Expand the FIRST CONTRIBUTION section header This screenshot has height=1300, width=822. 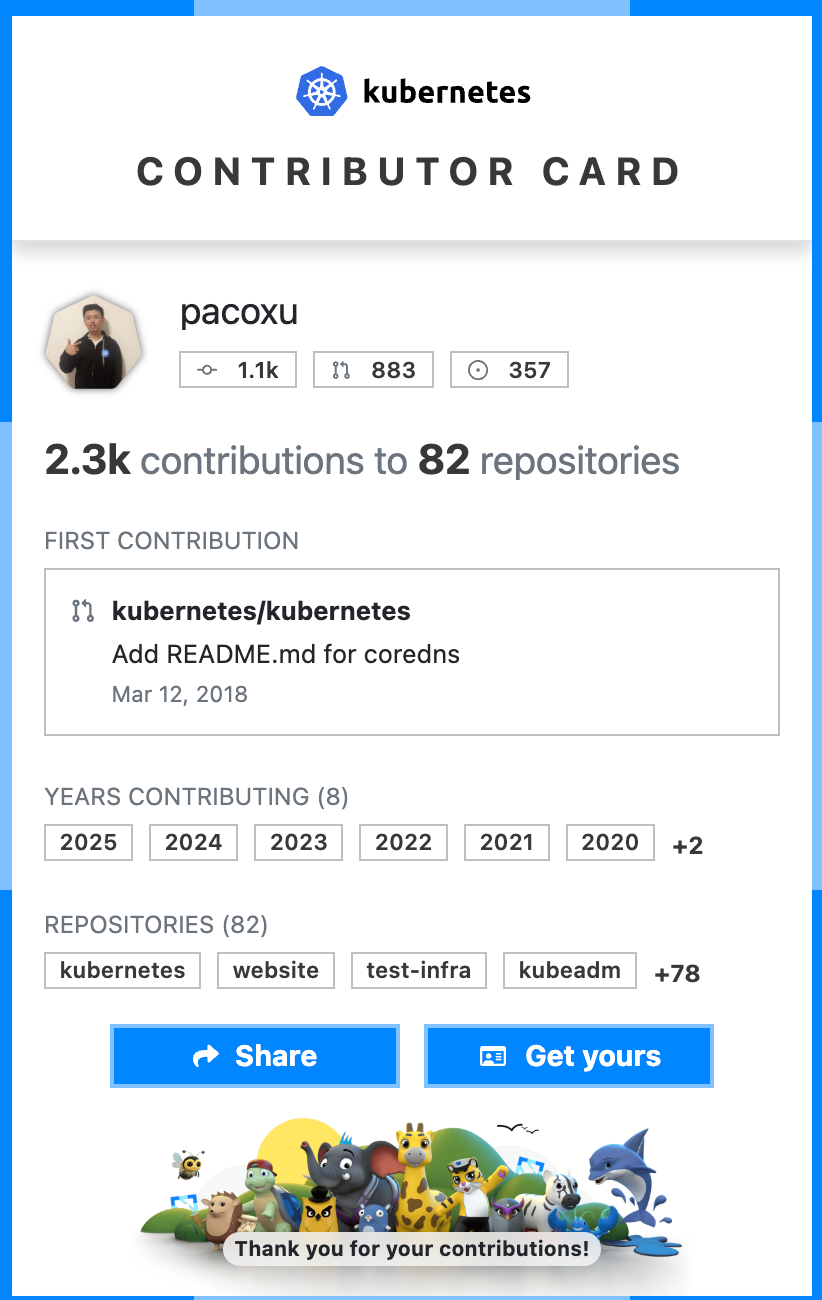[x=171, y=541]
